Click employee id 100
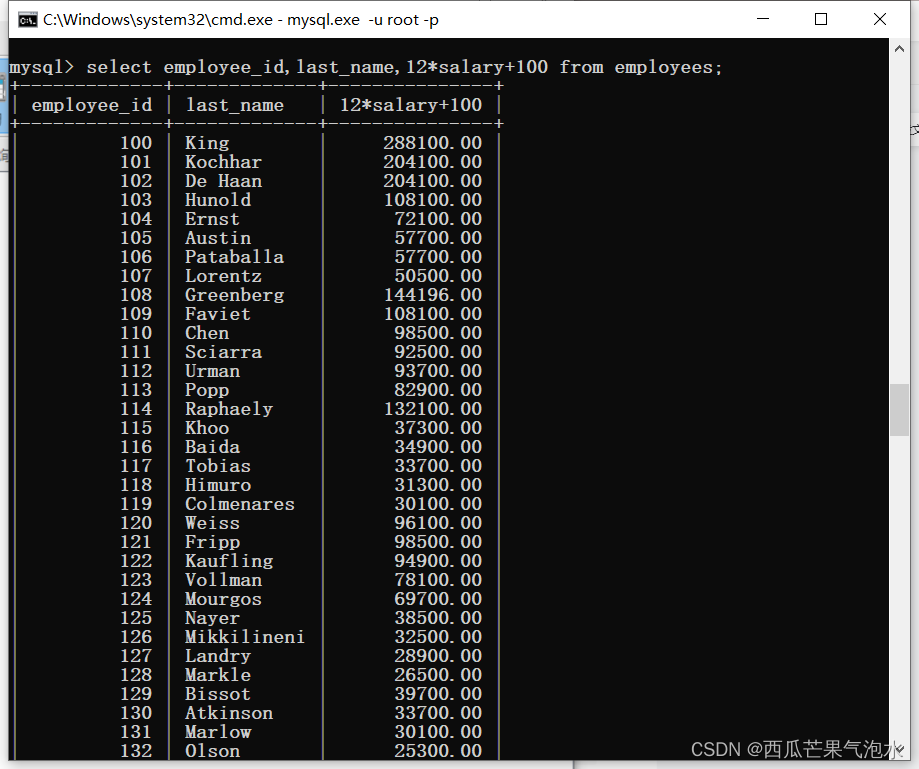The height and width of the screenshot is (769, 919). [x=136, y=143]
